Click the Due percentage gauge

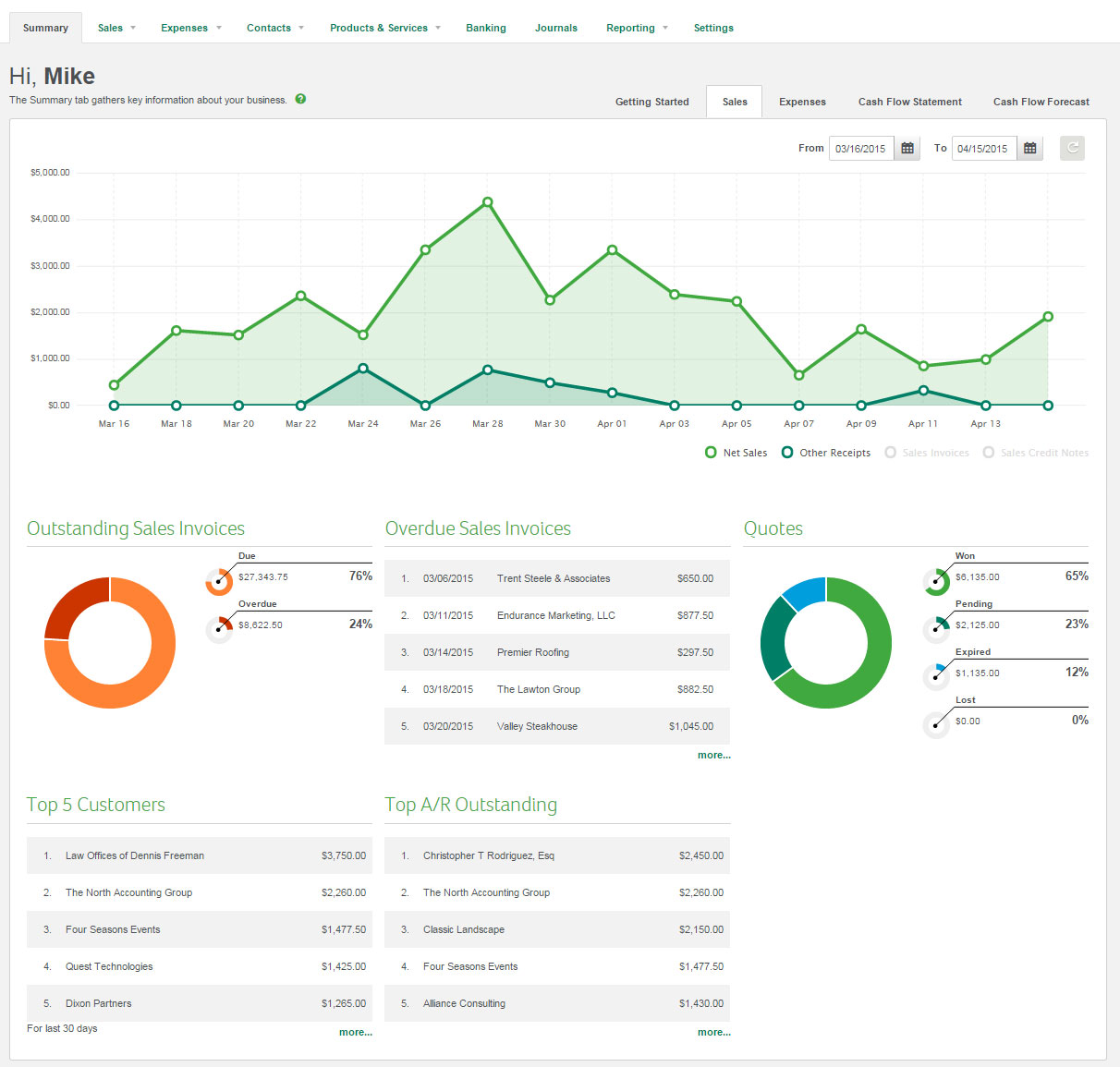coord(218,582)
